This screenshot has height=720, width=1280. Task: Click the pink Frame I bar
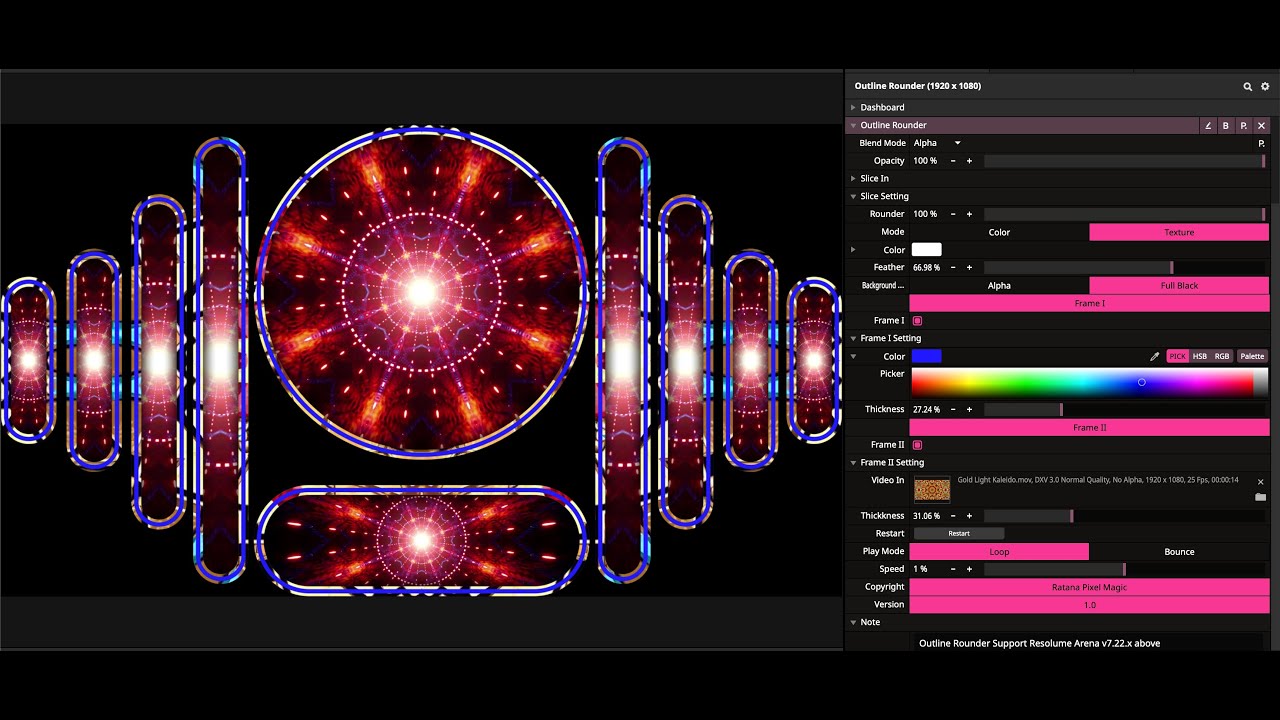point(1089,303)
